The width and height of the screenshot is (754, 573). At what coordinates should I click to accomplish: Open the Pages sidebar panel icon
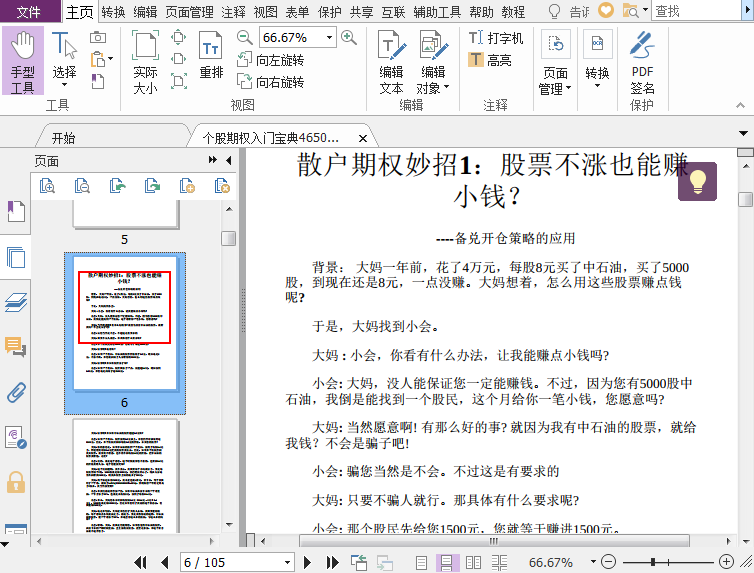click(x=16, y=257)
